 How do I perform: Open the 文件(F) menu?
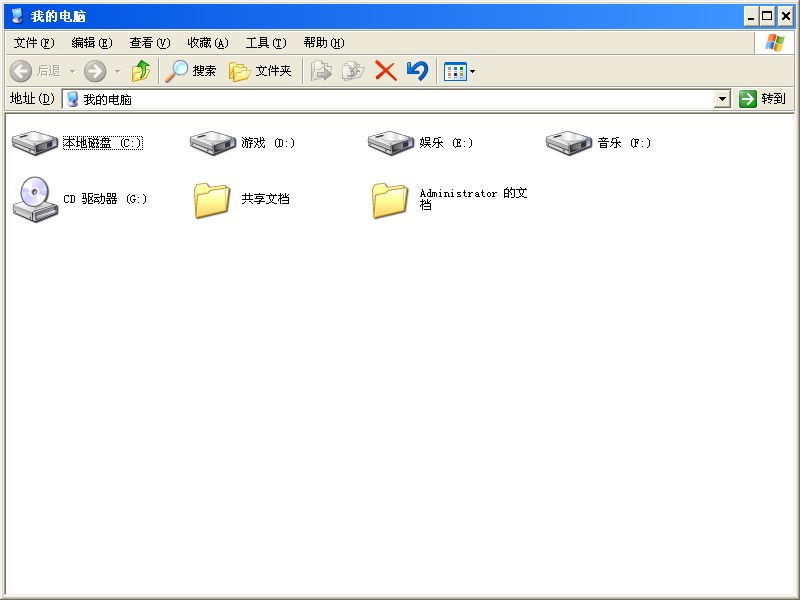(34, 43)
